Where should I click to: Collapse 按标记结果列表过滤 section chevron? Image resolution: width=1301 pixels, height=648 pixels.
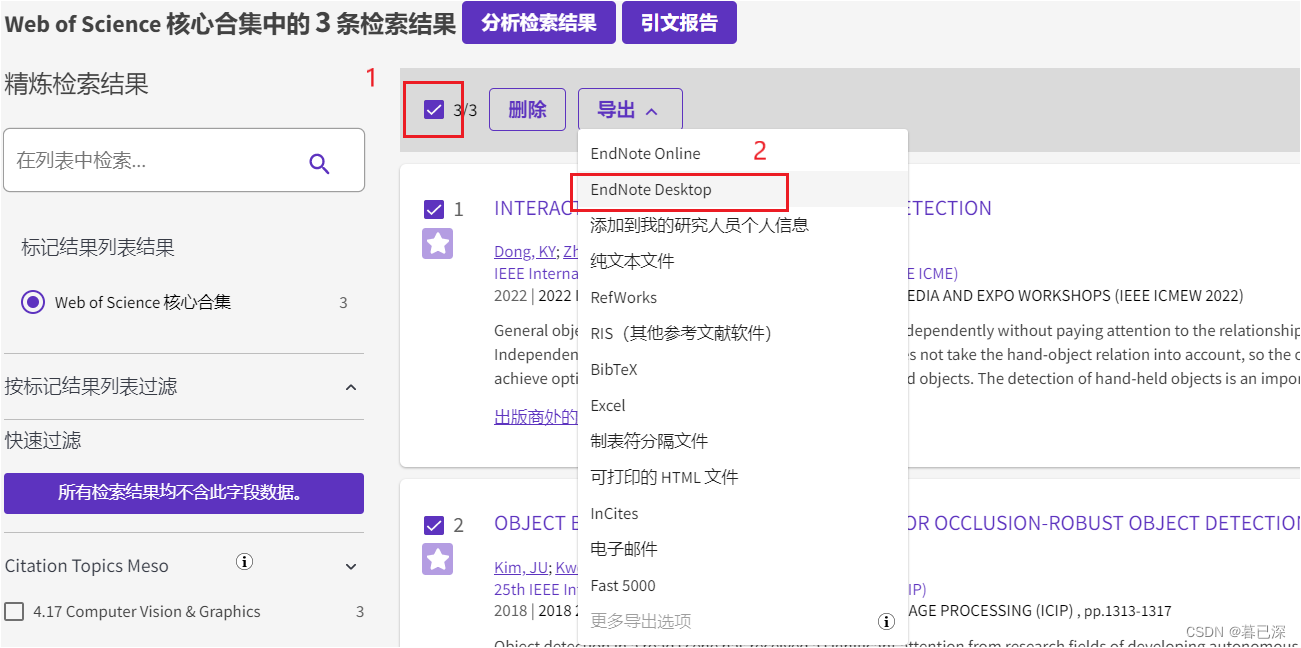[351, 387]
